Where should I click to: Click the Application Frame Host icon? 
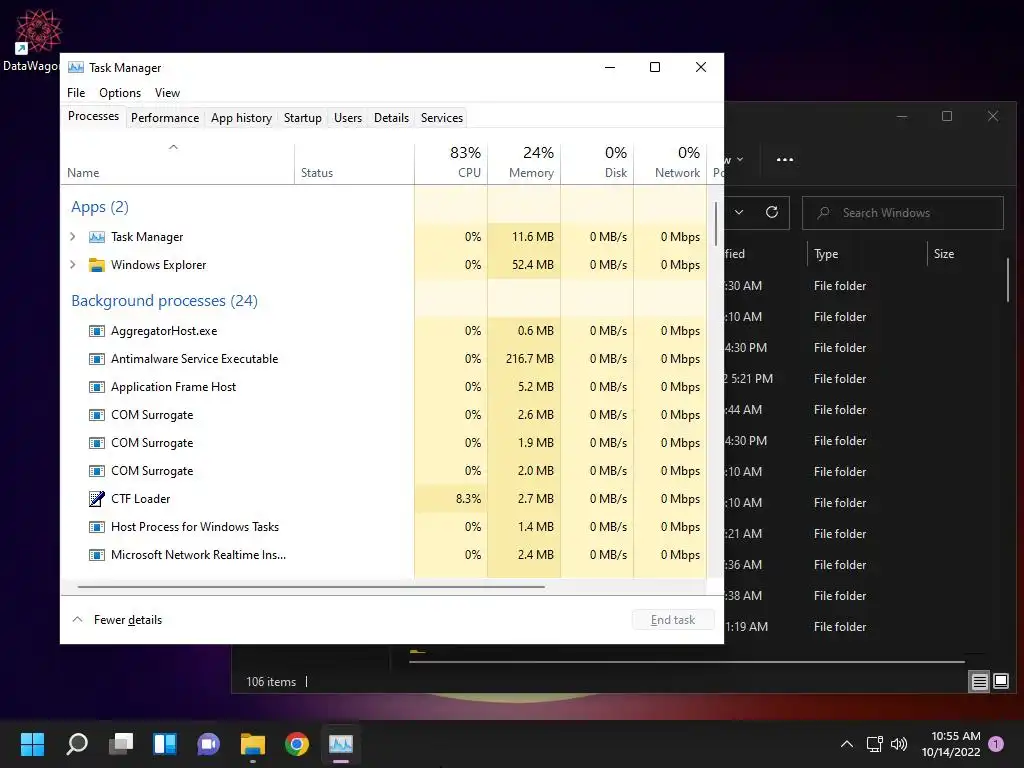(x=97, y=387)
